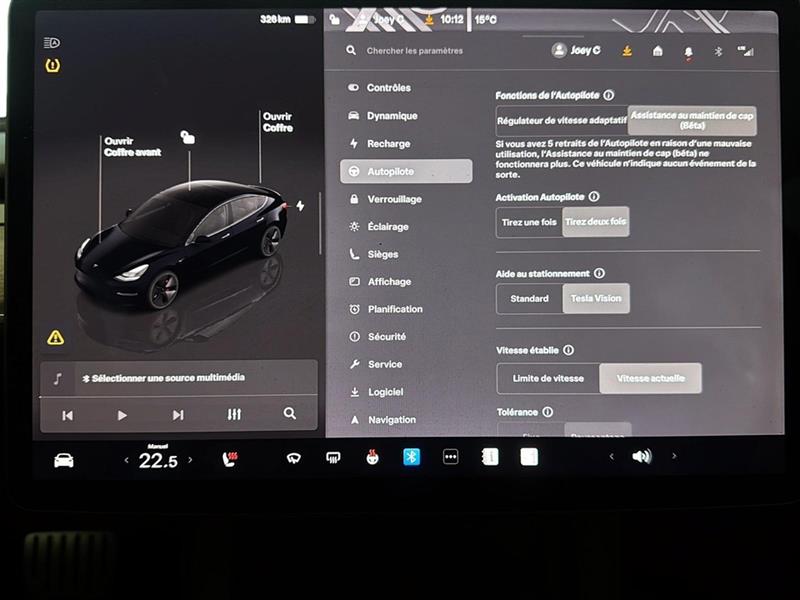Open the audio equalizer settings

click(234, 414)
